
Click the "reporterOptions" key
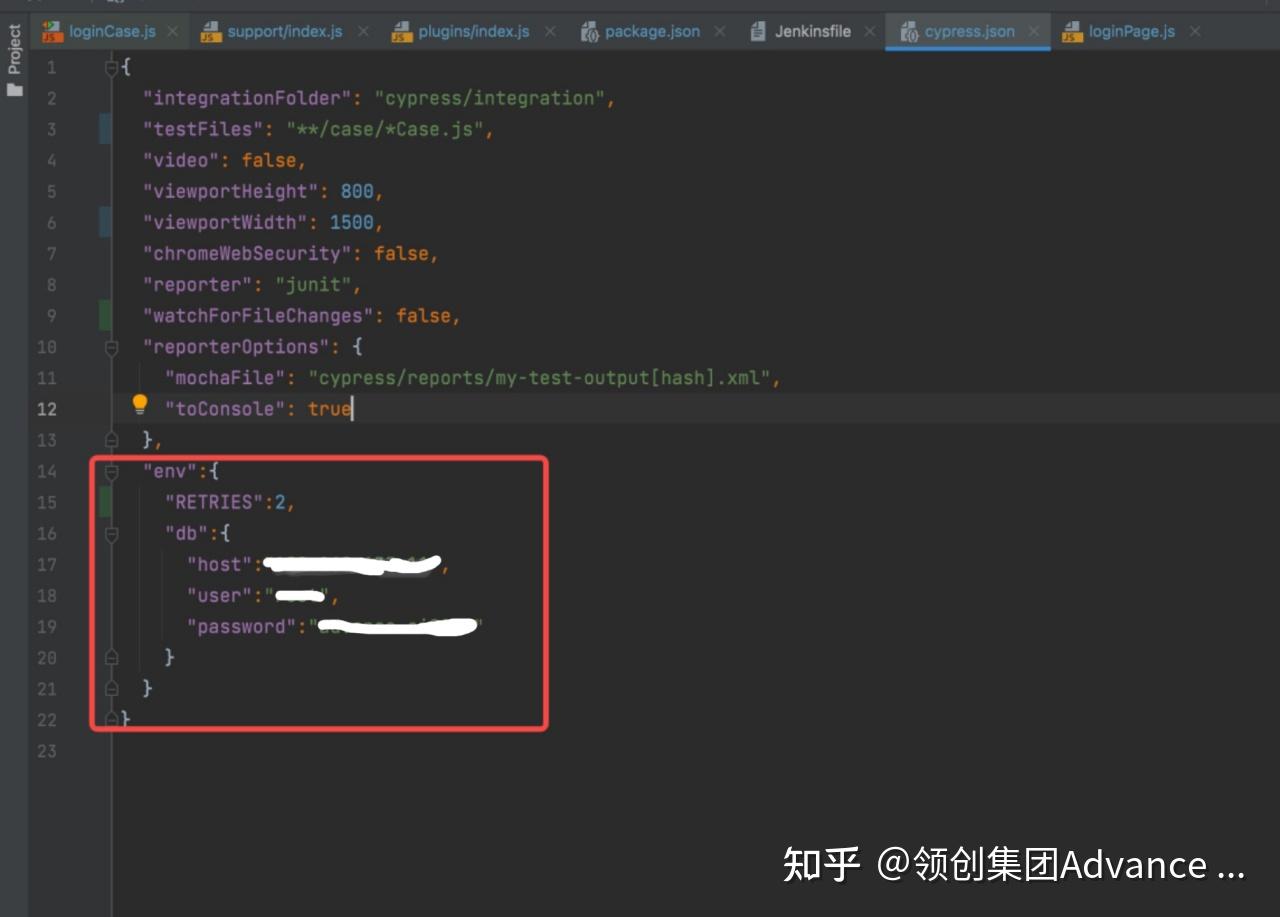tap(236, 347)
